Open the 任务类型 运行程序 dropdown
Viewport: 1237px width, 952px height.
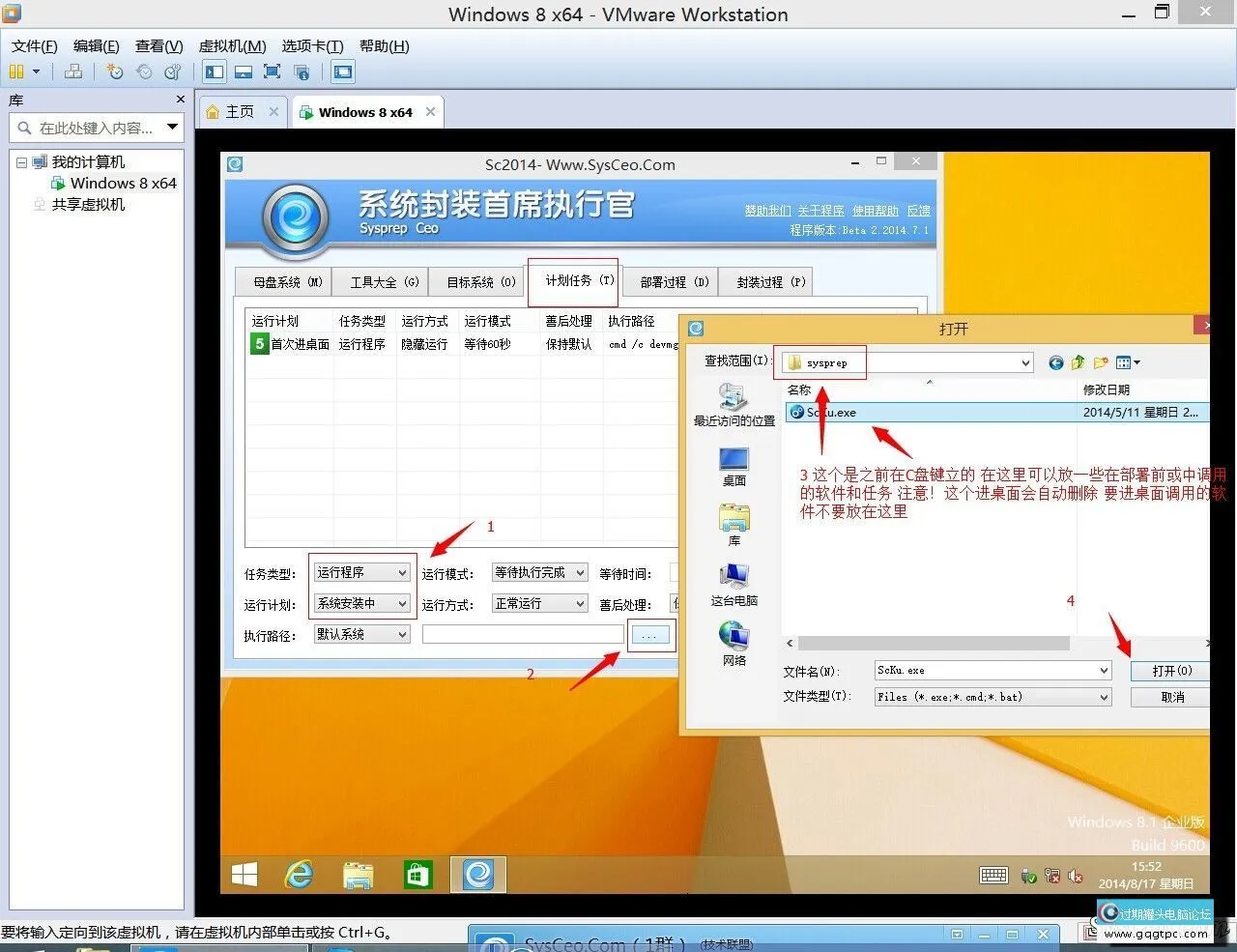pyautogui.click(x=360, y=572)
